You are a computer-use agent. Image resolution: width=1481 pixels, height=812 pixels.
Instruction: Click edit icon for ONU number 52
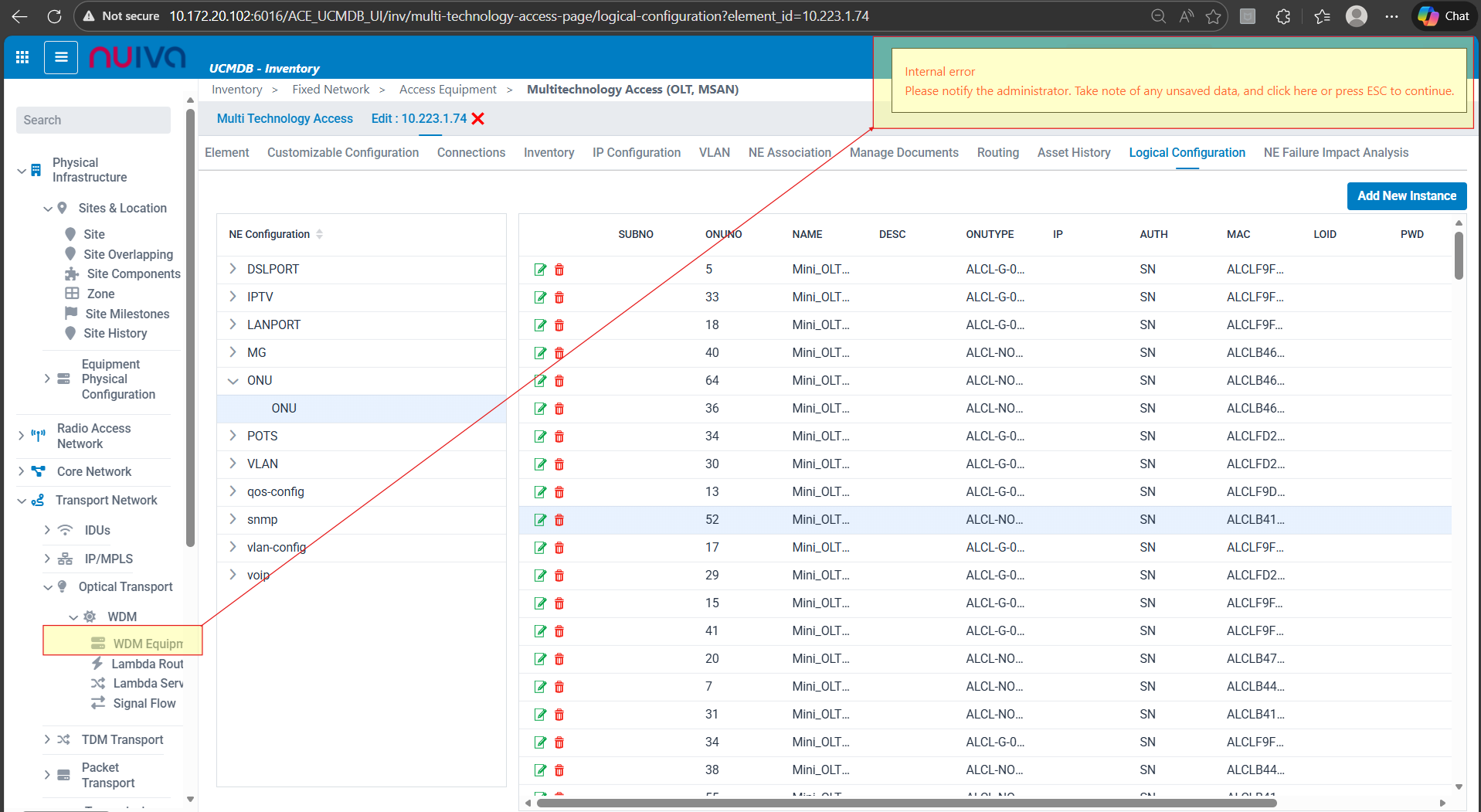[540, 520]
